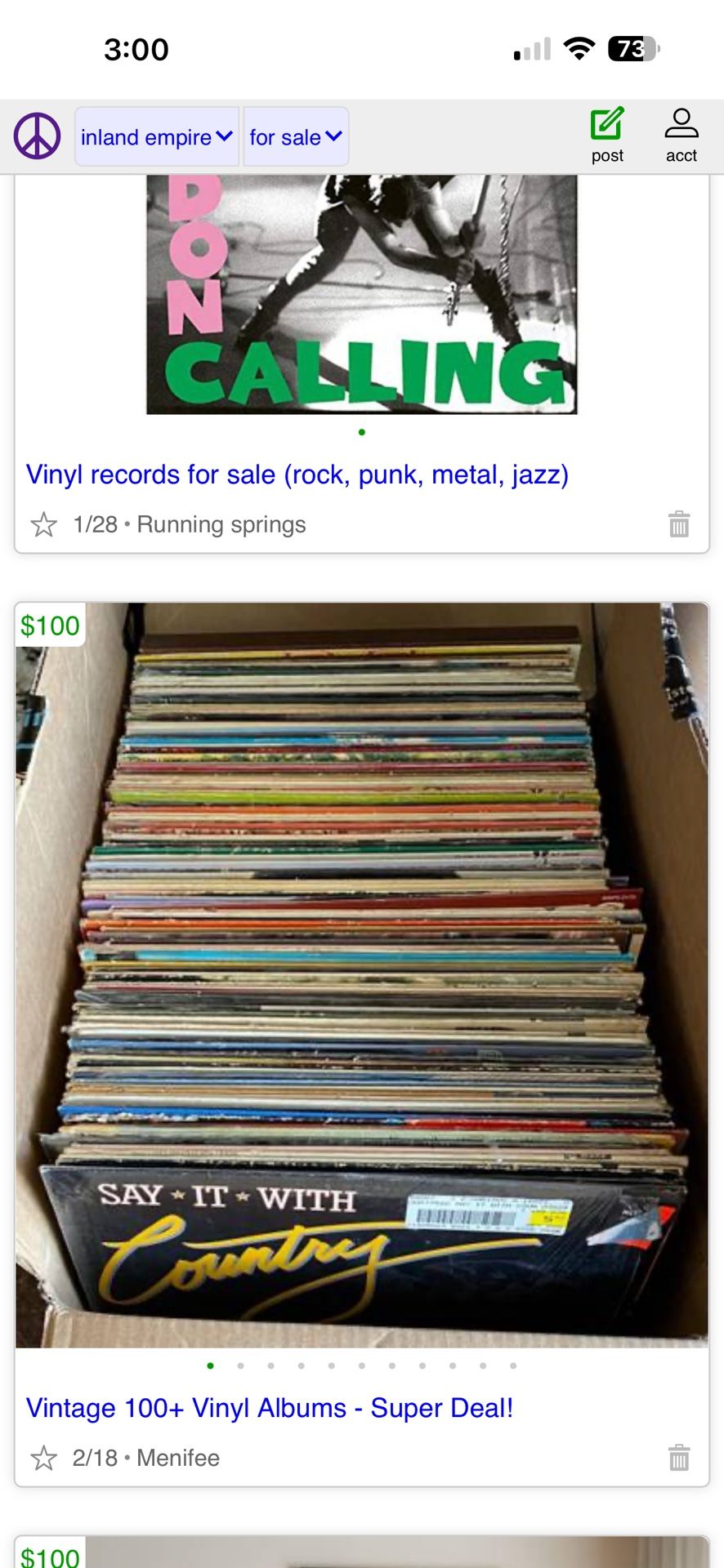The height and width of the screenshot is (1568, 724).
Task: Open the acct person icon
Action: pos(682,124)
